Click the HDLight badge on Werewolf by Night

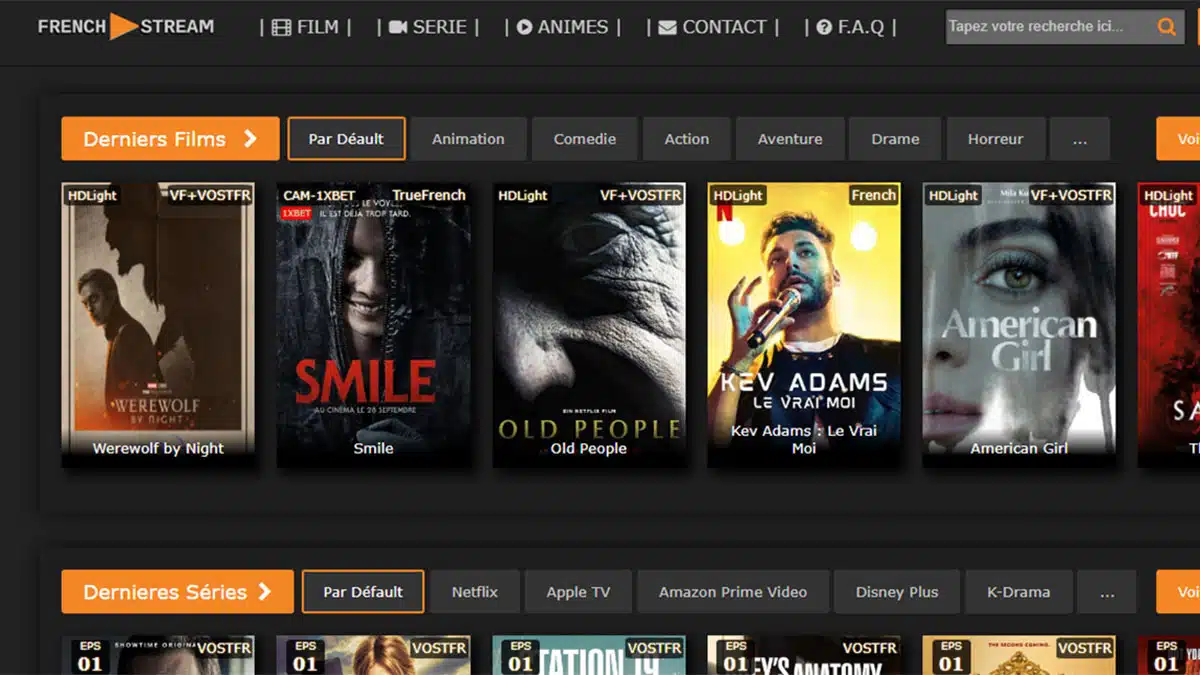point(93,195)
